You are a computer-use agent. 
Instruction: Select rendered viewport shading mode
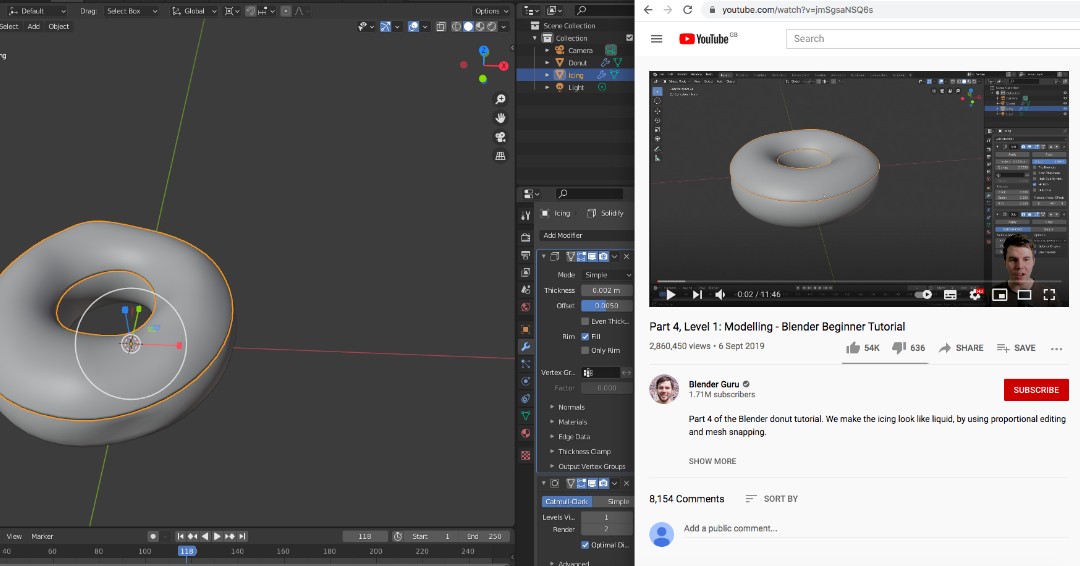(x=492, y=26)
